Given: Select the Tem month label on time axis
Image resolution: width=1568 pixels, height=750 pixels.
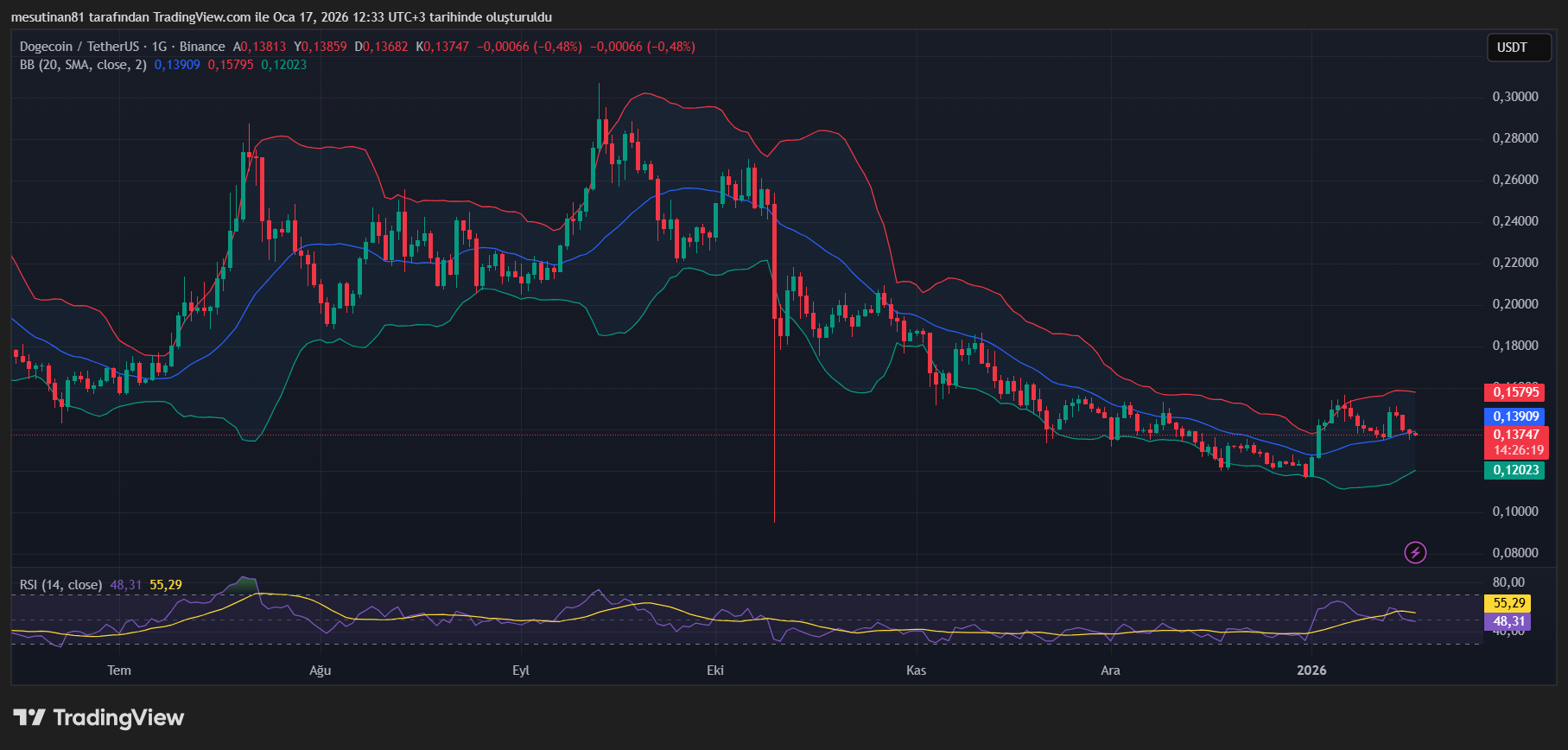Looking at the screenshot, I should pyautogui.click(x=119, y=671).
